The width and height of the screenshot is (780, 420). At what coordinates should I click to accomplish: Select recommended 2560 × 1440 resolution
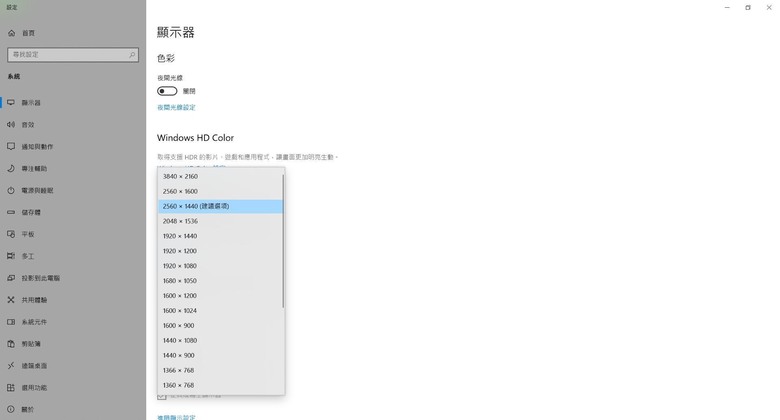tap(220, 206)
